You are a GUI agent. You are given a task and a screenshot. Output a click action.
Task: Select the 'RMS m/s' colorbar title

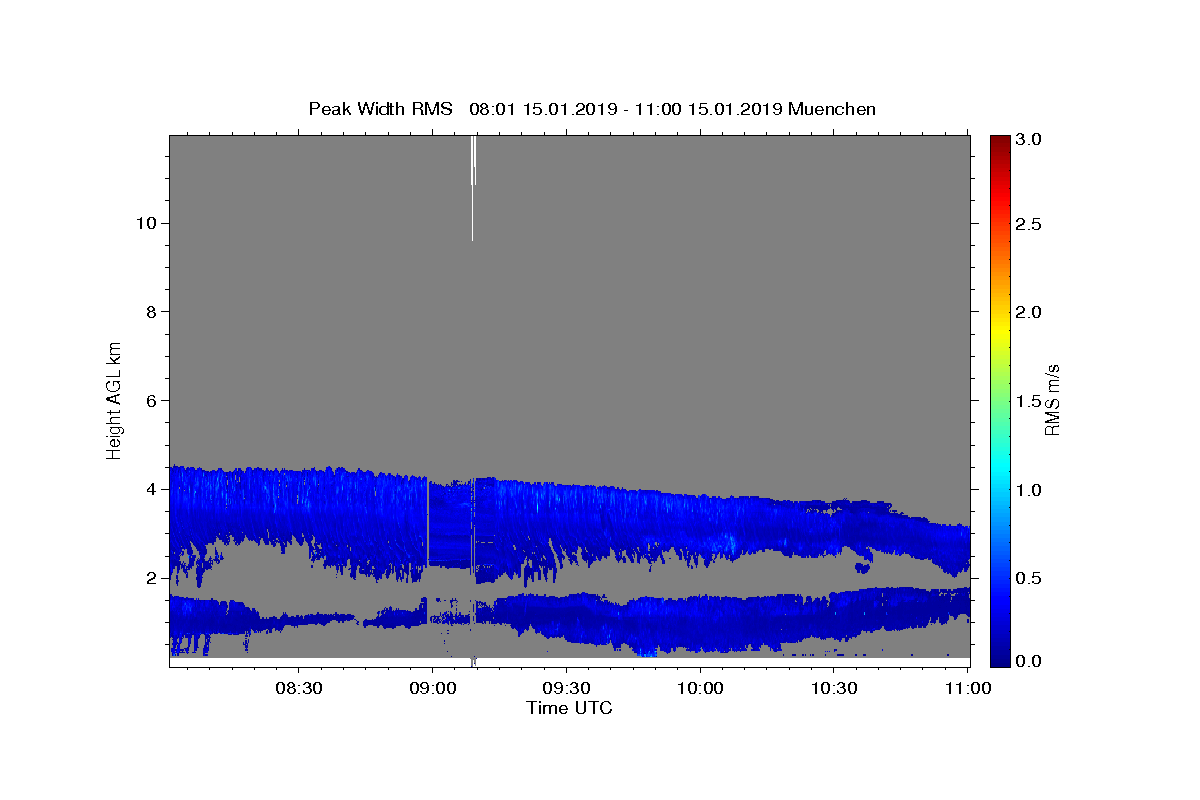pos(1052,400)
